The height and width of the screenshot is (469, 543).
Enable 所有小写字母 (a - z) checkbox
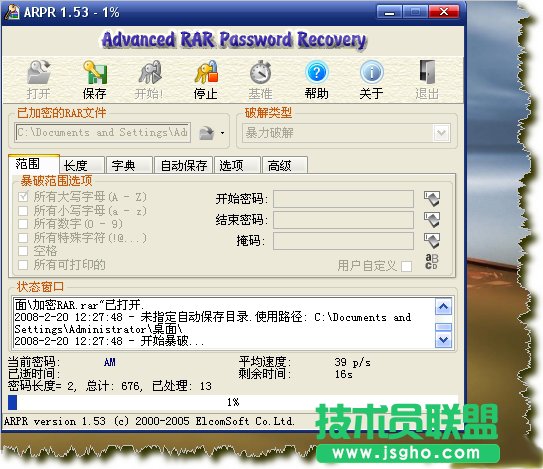pos(23,211)
